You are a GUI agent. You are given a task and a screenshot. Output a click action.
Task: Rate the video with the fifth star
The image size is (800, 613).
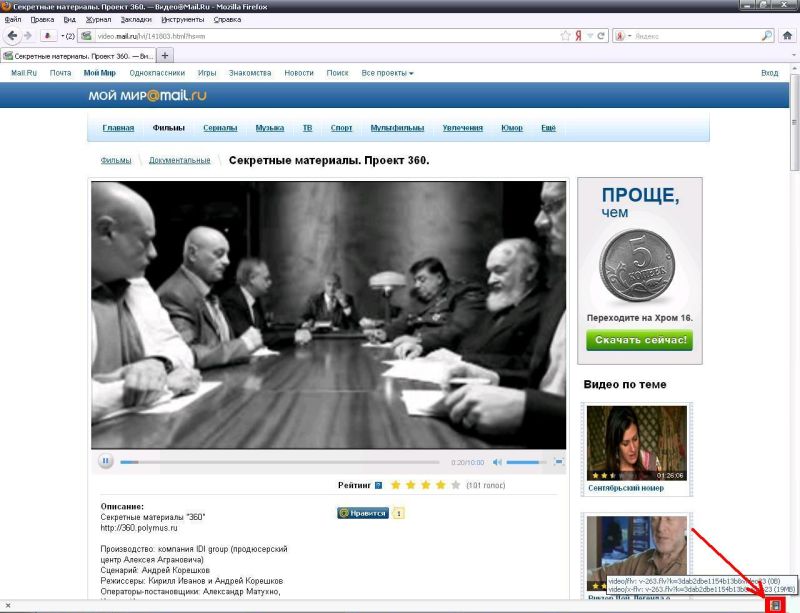[x=456, y=485]
